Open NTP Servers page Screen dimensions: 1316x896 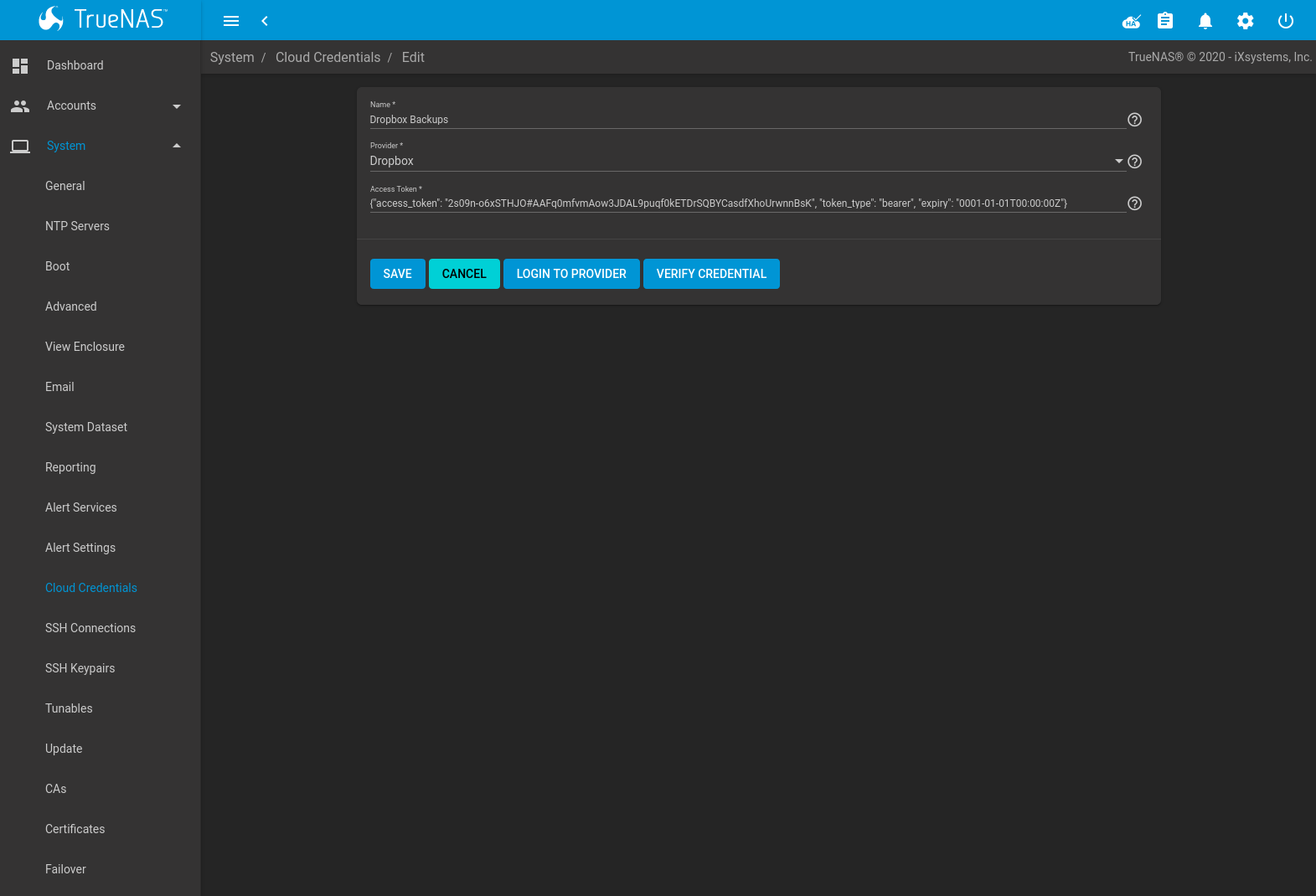(77, 226)
